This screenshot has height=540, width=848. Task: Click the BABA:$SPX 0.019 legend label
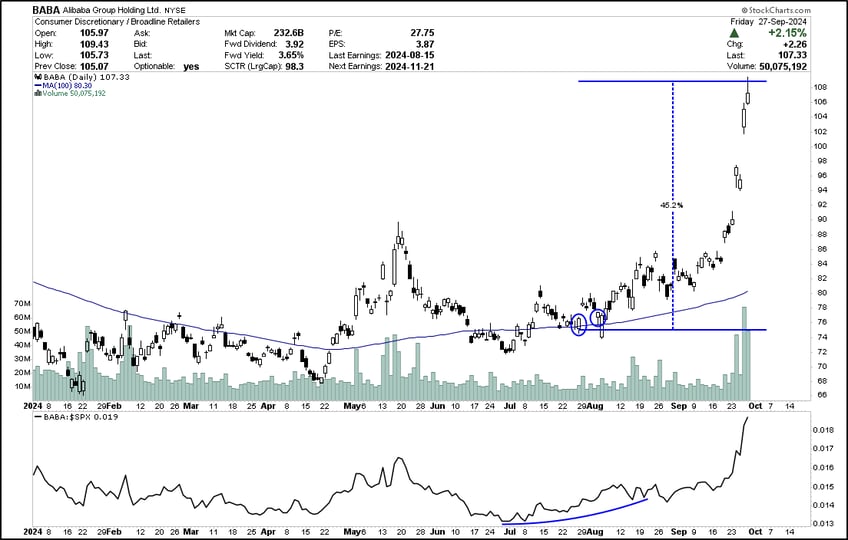[x=81, y=417]
